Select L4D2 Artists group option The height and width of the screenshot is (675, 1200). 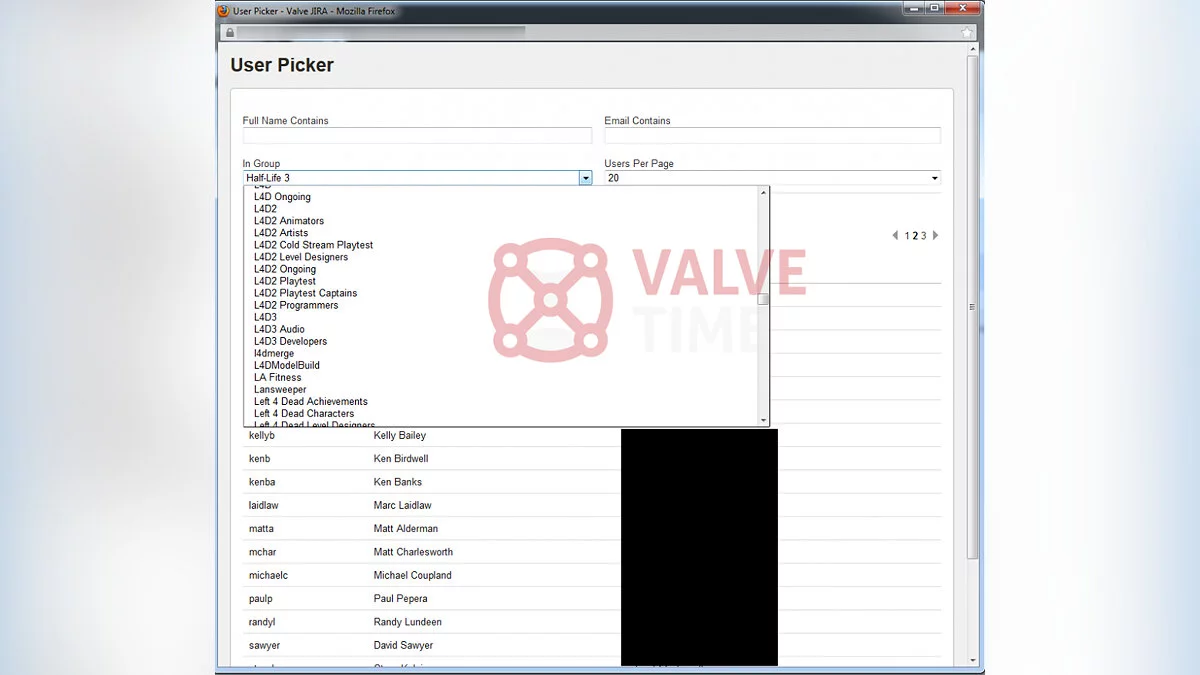[x=281, y=233]
